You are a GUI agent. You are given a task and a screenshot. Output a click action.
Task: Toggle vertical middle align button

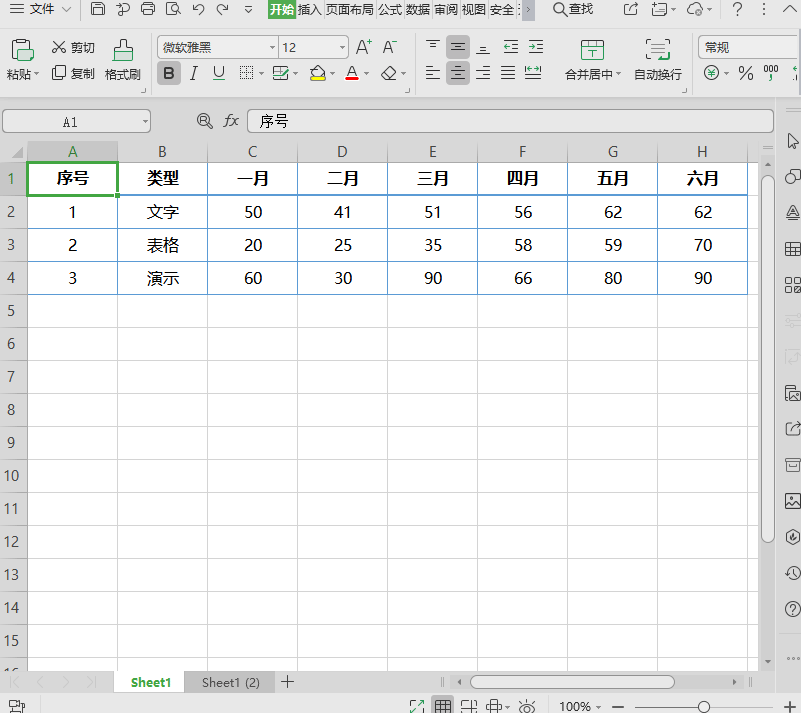pos(458,47)
